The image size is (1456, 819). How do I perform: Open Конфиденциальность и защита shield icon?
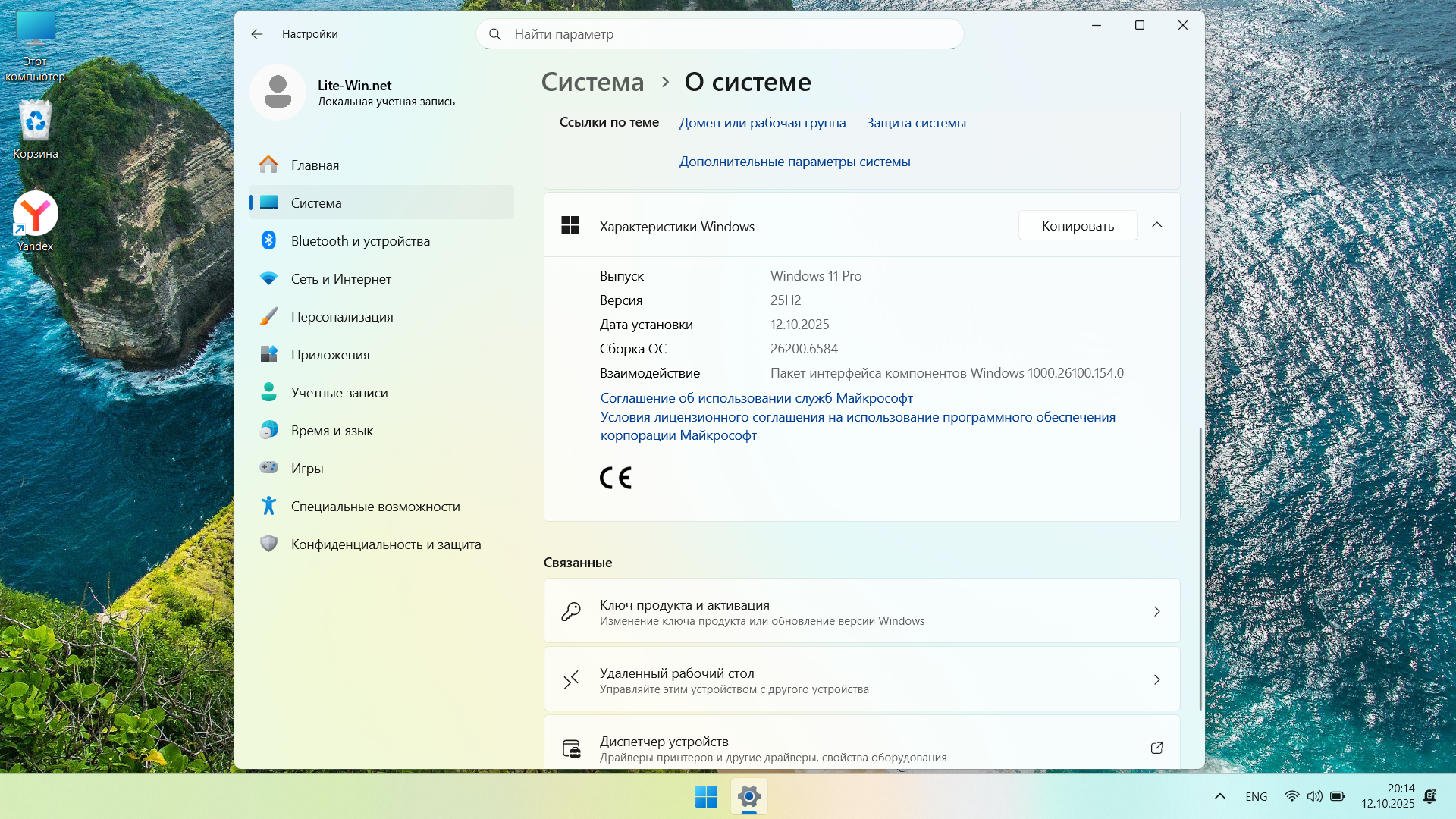coord(268,544)
